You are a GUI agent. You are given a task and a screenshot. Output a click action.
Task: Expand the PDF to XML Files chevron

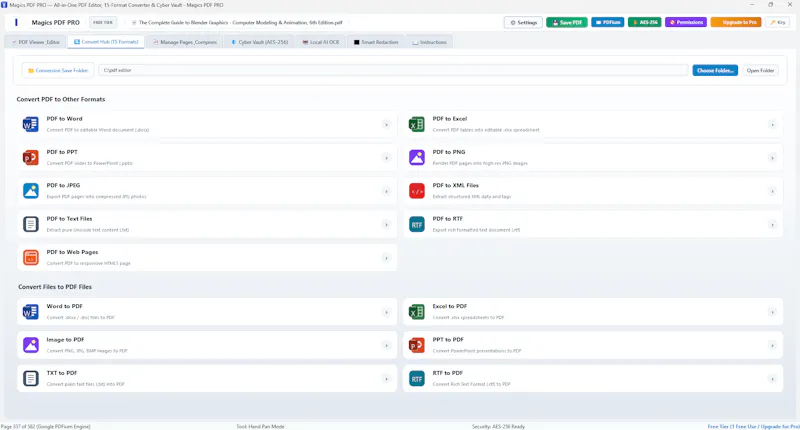(772, 191)
